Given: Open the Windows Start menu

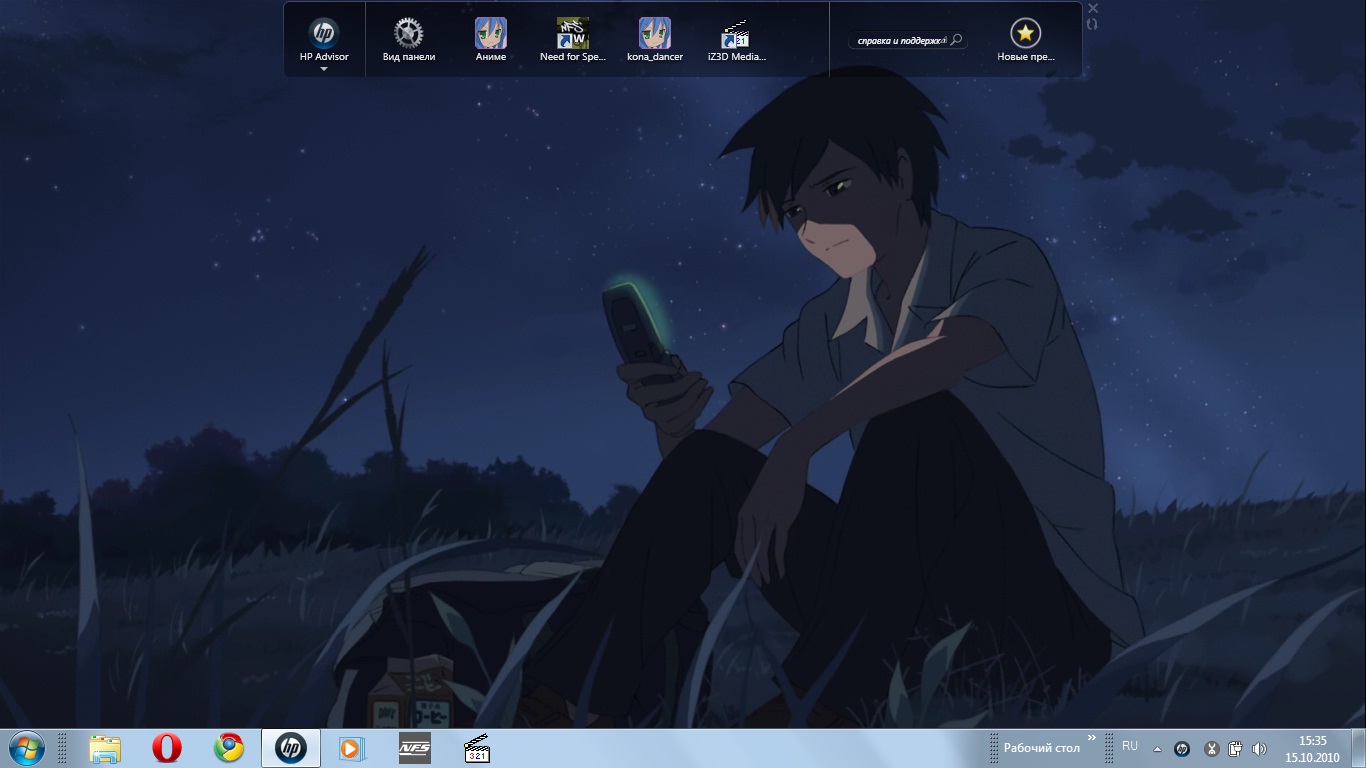Looking at the screenshot, I should point(27,748).
